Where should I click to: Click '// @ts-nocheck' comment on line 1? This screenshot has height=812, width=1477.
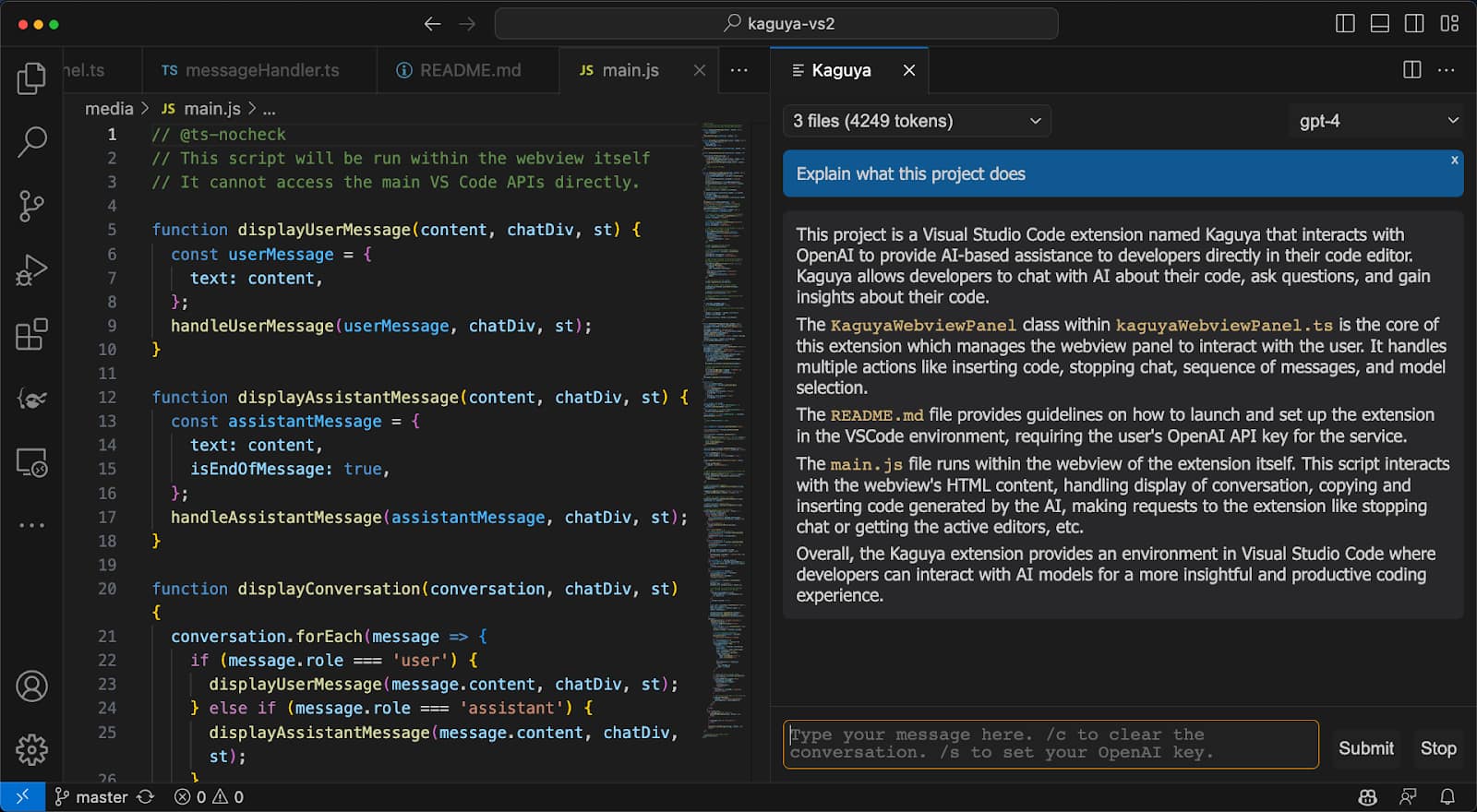[219, 135]
